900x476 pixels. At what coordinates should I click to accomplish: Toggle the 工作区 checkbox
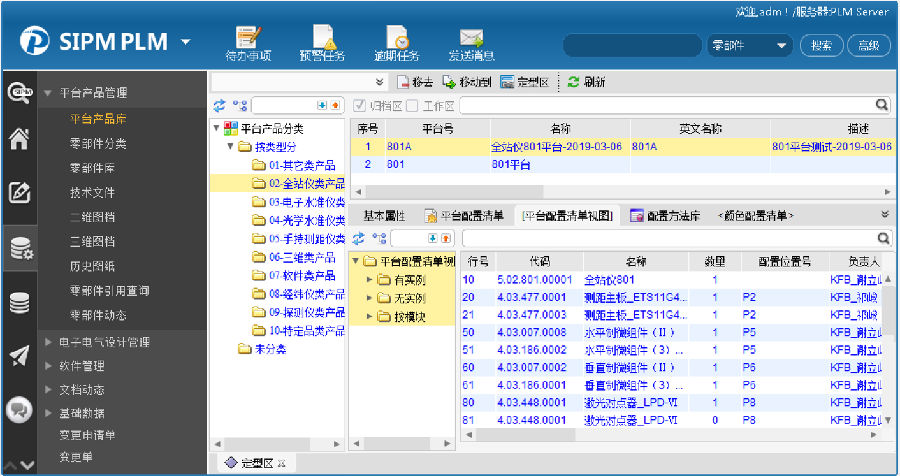coord(412,105)
